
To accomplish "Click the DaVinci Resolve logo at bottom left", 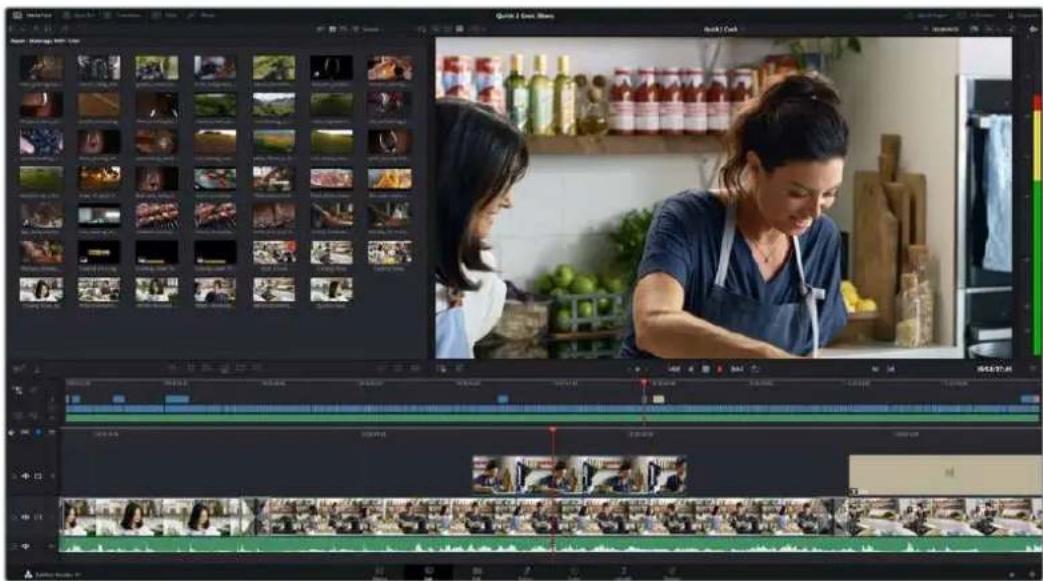I will (x=29, y=574).
